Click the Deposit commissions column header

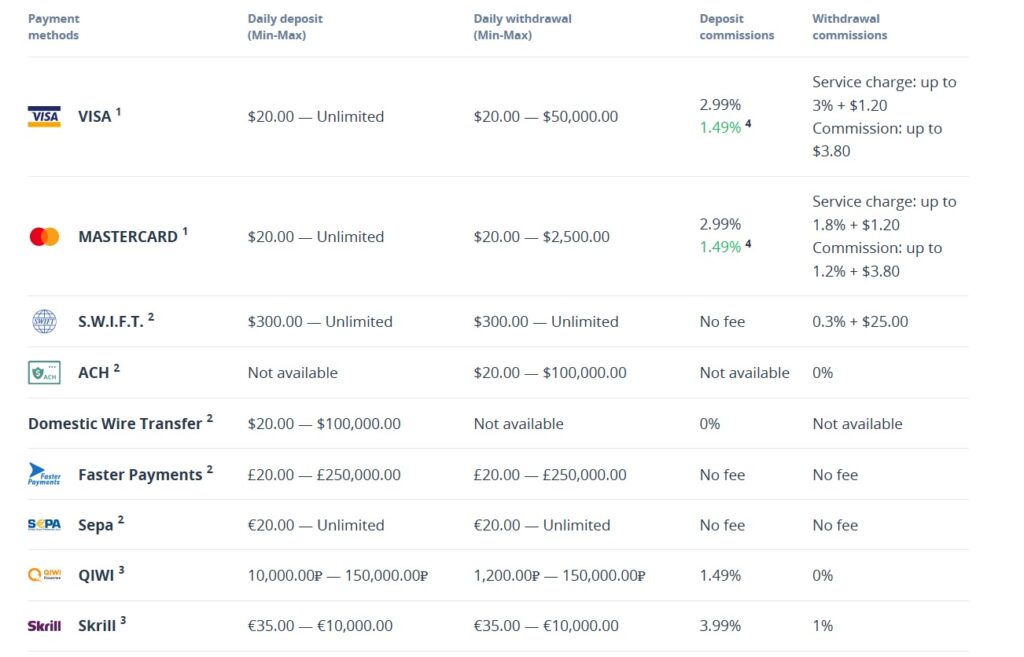coord(737,27)
